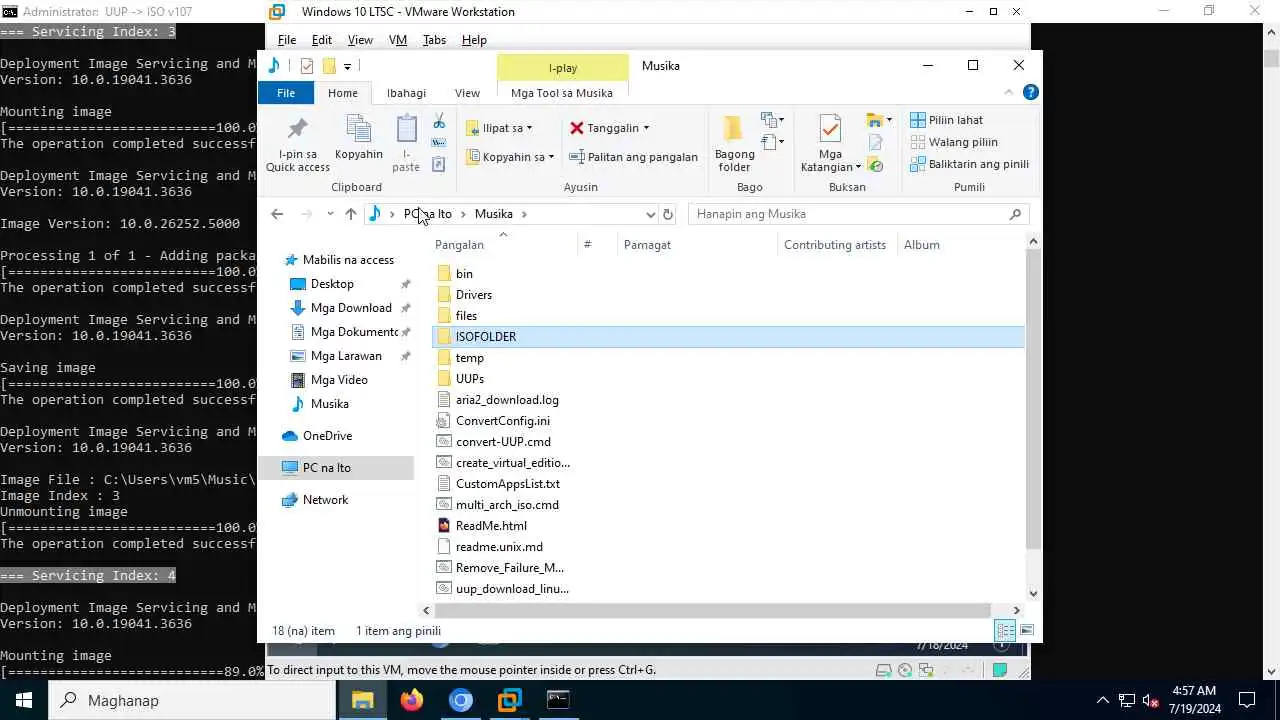Open address bar history dropdown
Screen dimensions: 1280x720
coord(650,214)
